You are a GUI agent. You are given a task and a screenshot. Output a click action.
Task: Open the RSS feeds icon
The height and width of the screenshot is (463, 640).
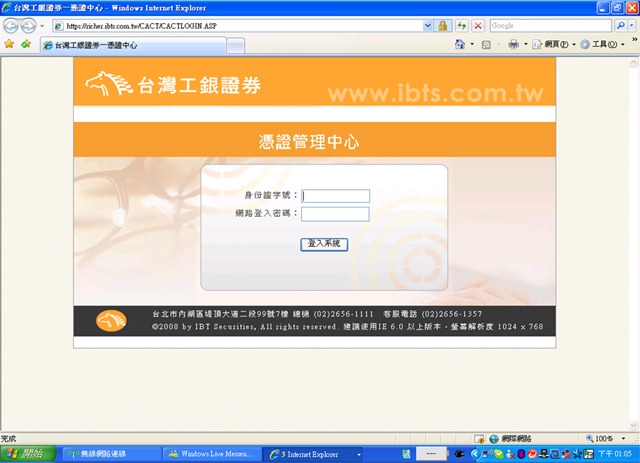[x=486, y=45]
